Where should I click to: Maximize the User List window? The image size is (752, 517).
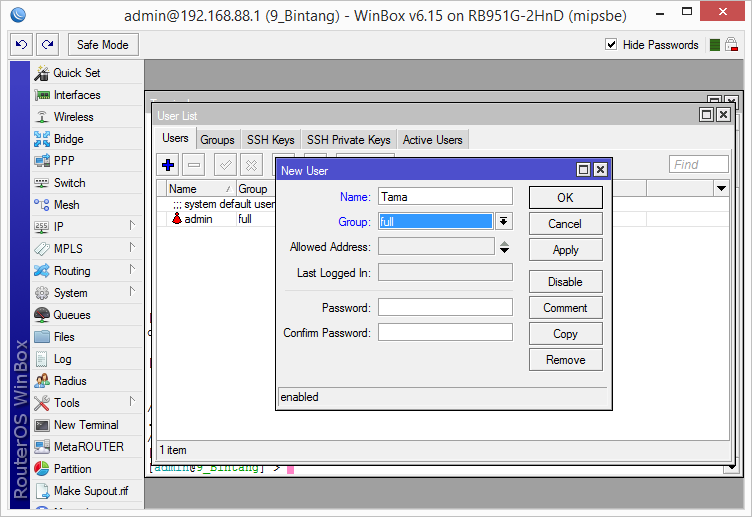(706, 115)
